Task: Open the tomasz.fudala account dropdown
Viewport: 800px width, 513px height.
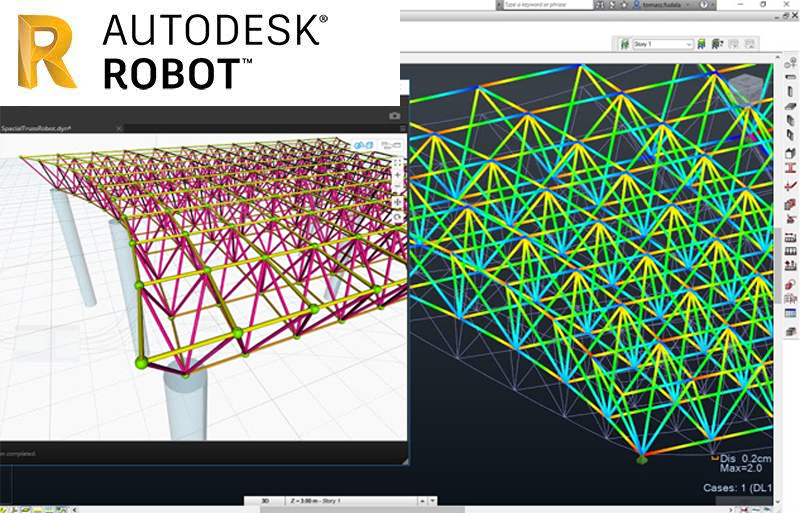Action: point(663,5)
